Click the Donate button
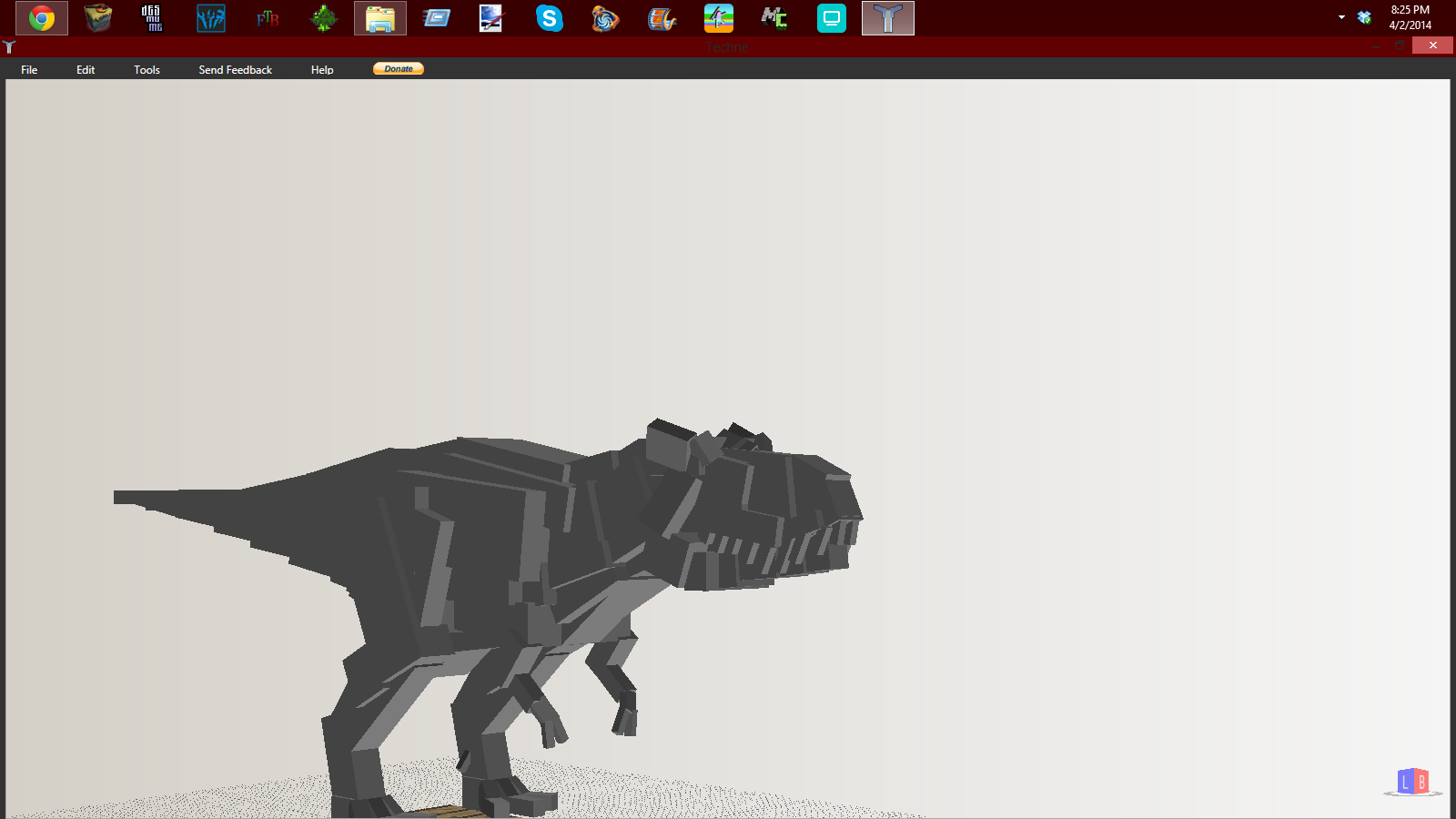The width and height of the screenshot is (1456, 819). tap(398, 68)
